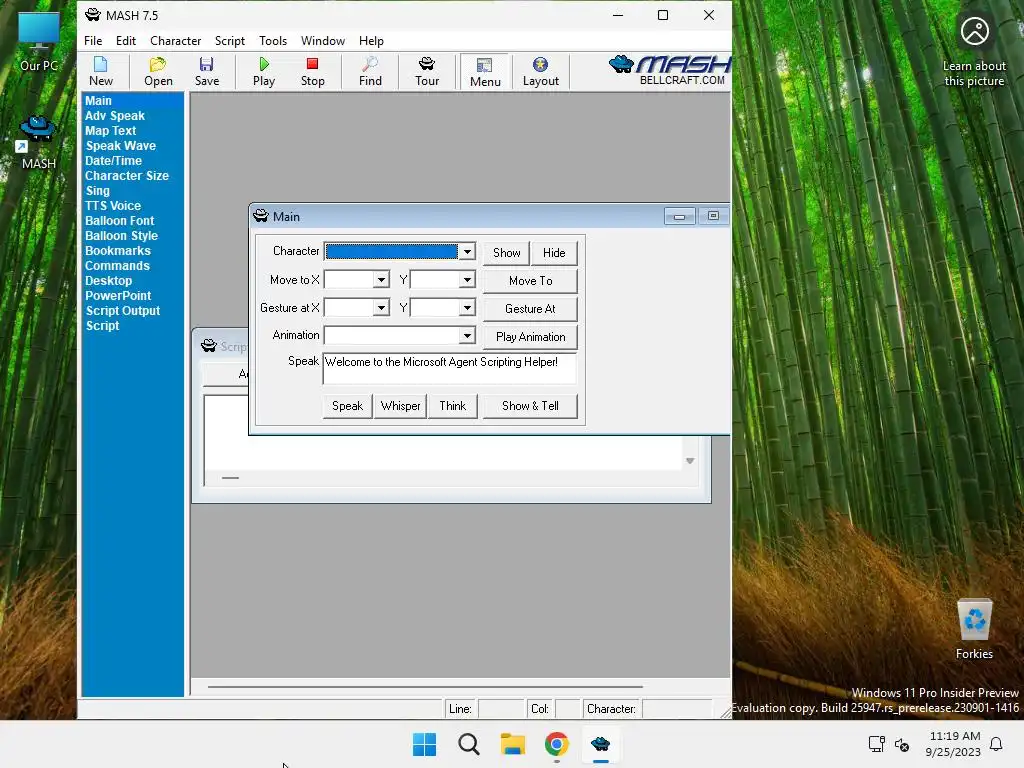Image resolution: width=1024 pixels, height=768 pixels.
Task: Stop playback using the Stop icon
Action: 312,71
